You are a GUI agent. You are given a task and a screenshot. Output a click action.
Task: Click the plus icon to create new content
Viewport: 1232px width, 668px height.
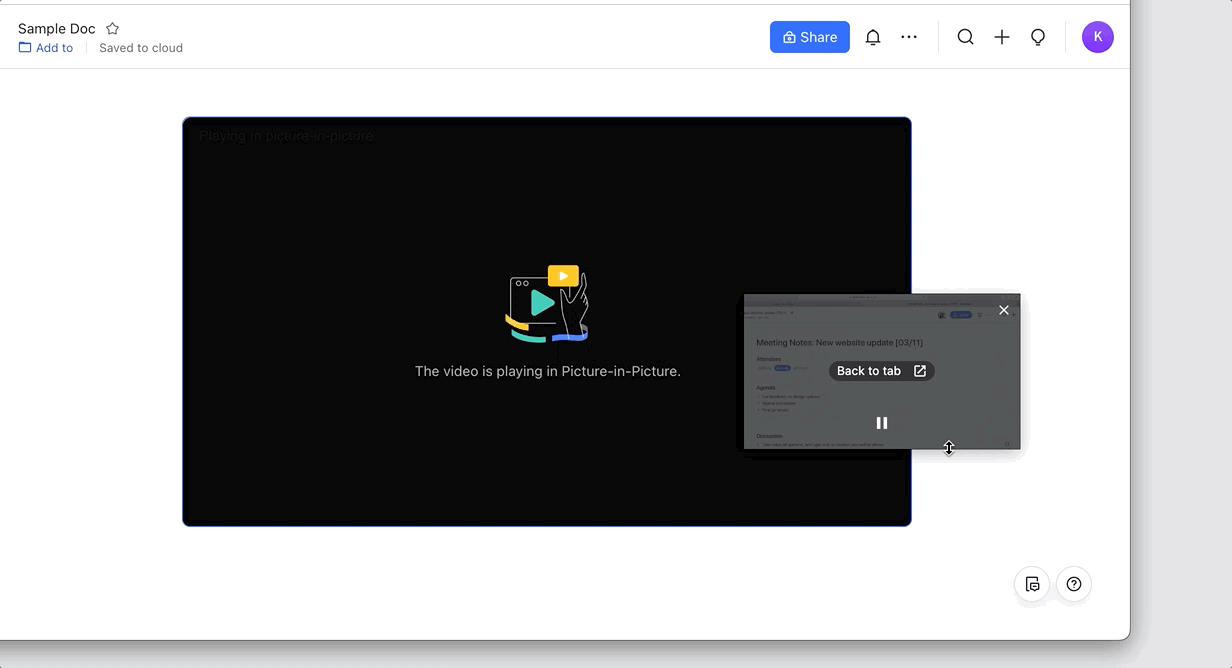1002,37
